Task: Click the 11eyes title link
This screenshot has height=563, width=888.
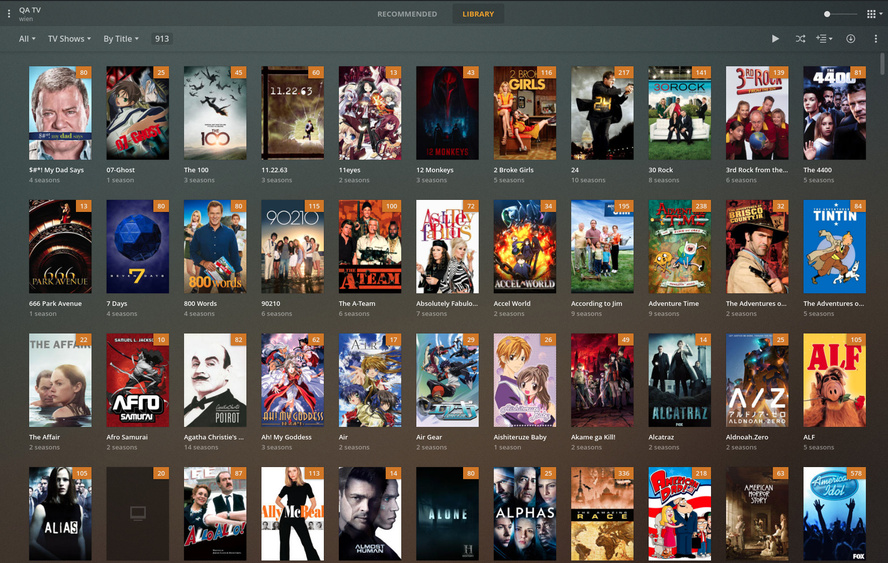Action: [x=349, y=170]
